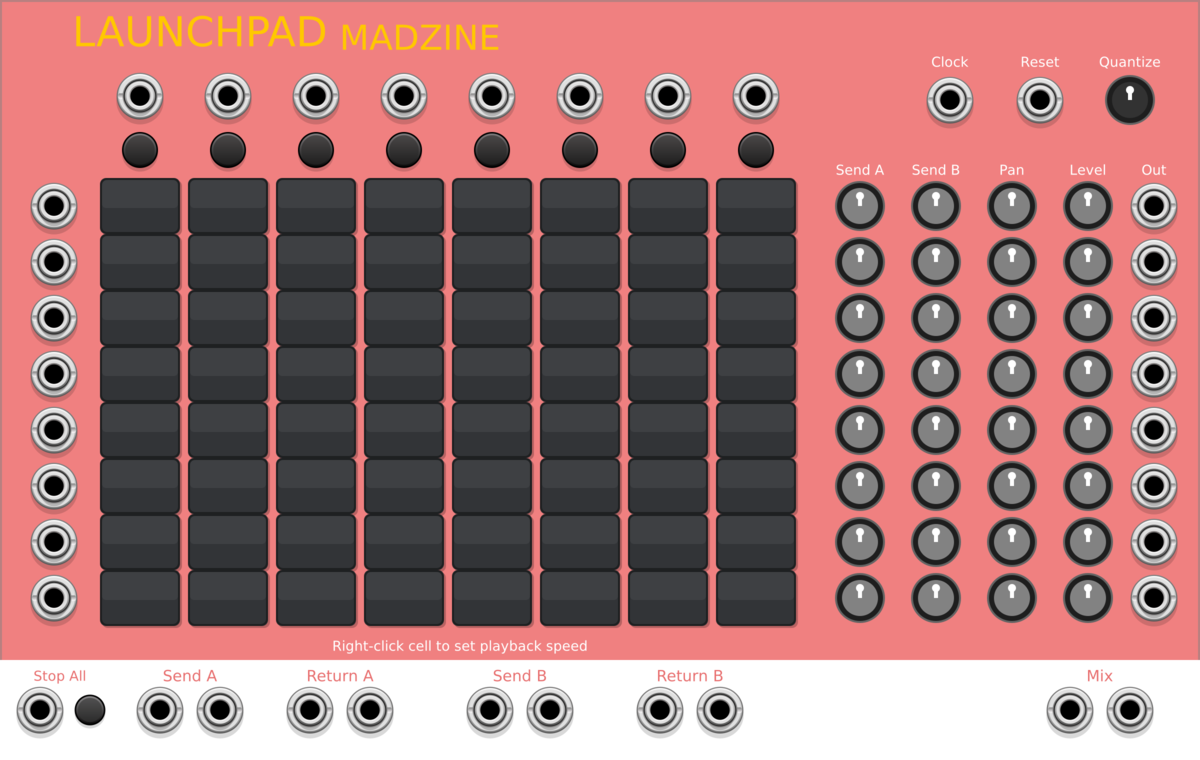The image size is (1200, 760).
Task: Click the fifth row's Send B knob
Action: point(936,430)
